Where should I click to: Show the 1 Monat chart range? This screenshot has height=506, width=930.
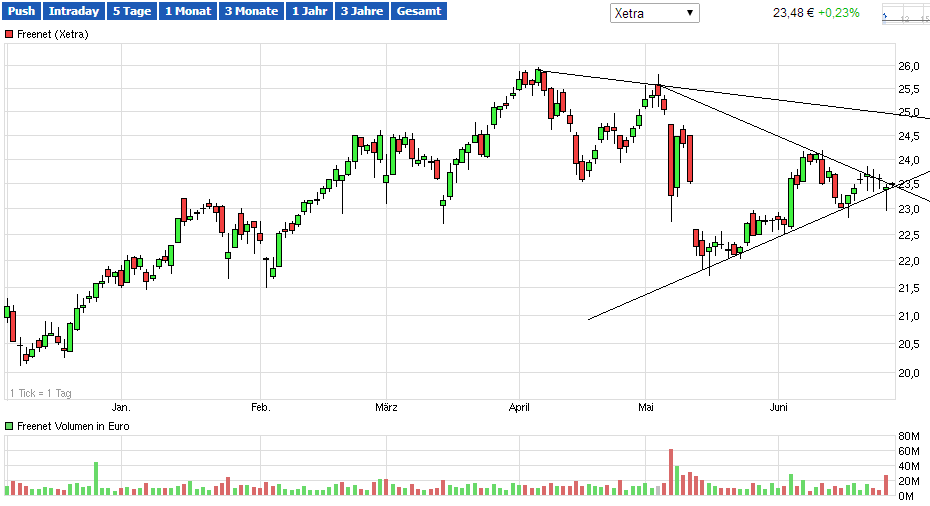pos(188,12)
